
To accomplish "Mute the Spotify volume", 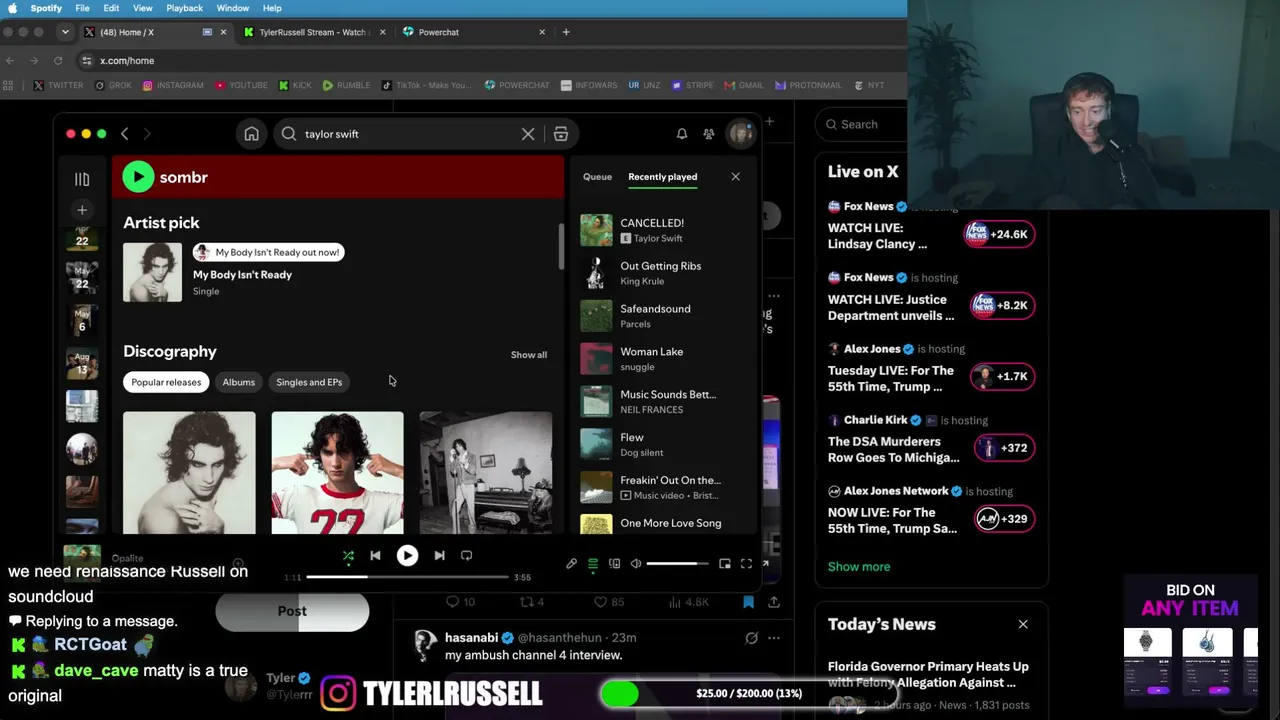I will point(636,564).
